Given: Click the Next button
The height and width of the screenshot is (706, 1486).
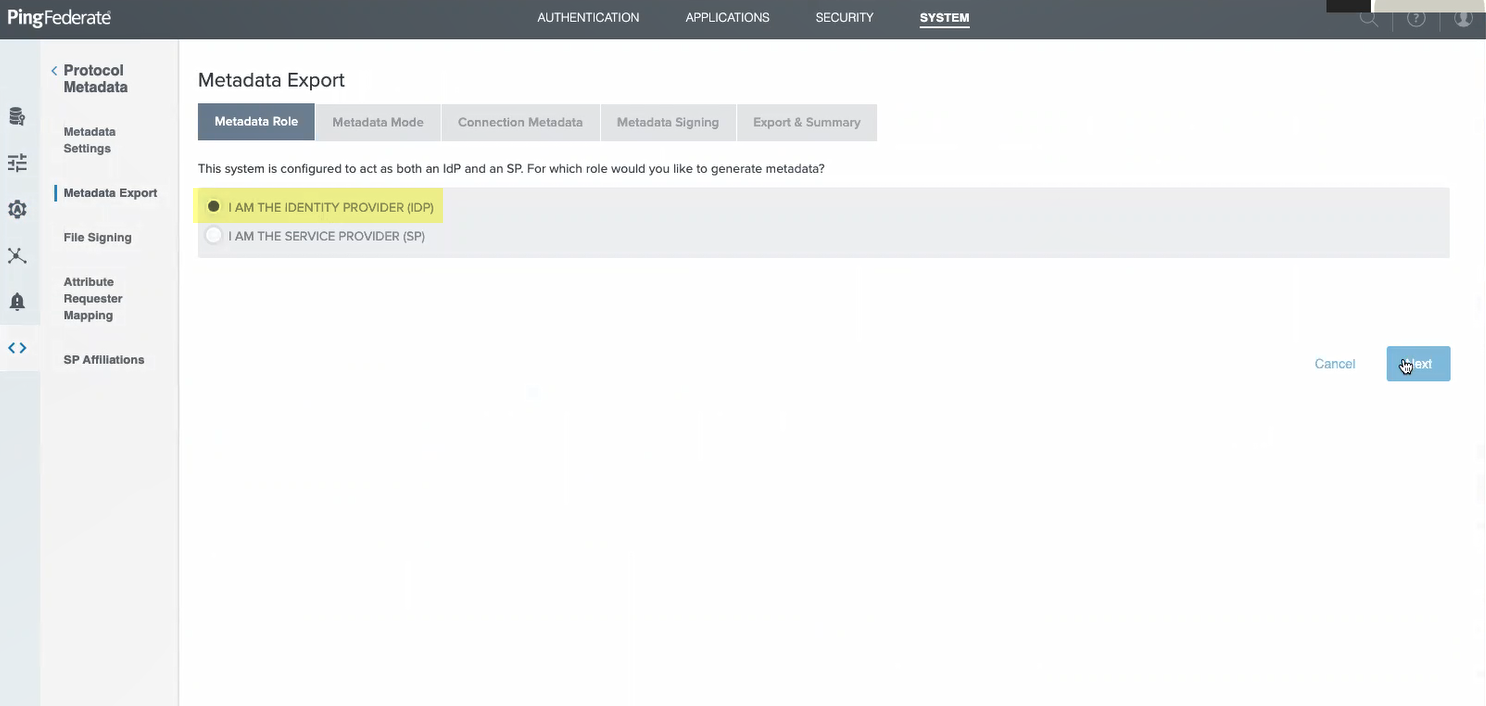Looking at the screenshot, I should pyautogui.click(x=1418, y=364).
